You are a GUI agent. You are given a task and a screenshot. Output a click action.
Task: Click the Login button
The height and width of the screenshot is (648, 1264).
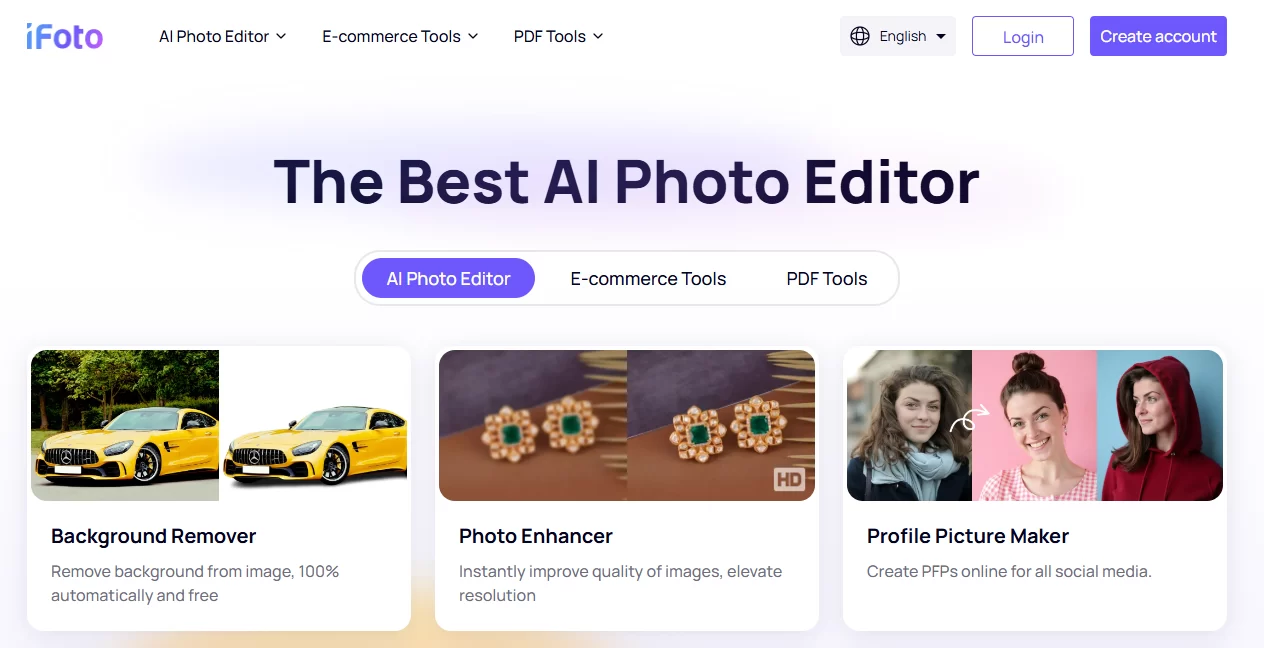pyautogui.click(x=1023, y=36)
